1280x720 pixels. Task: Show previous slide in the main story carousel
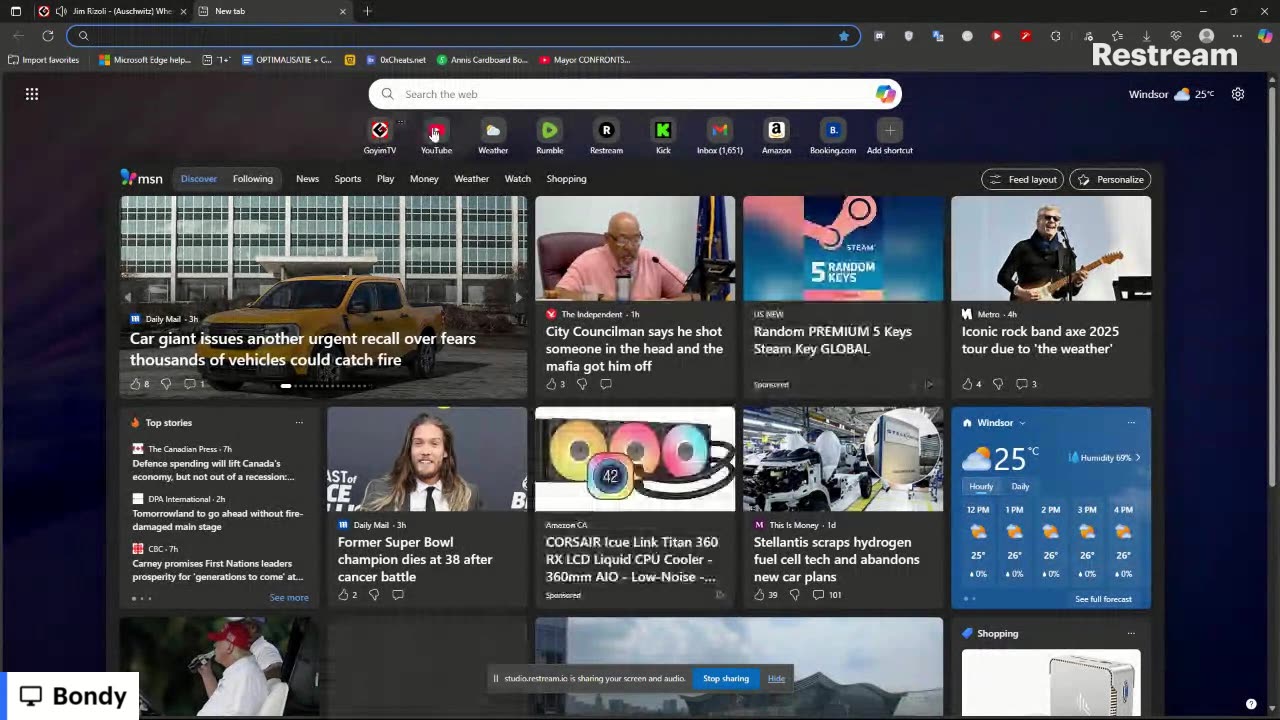(x=128, y=297)
